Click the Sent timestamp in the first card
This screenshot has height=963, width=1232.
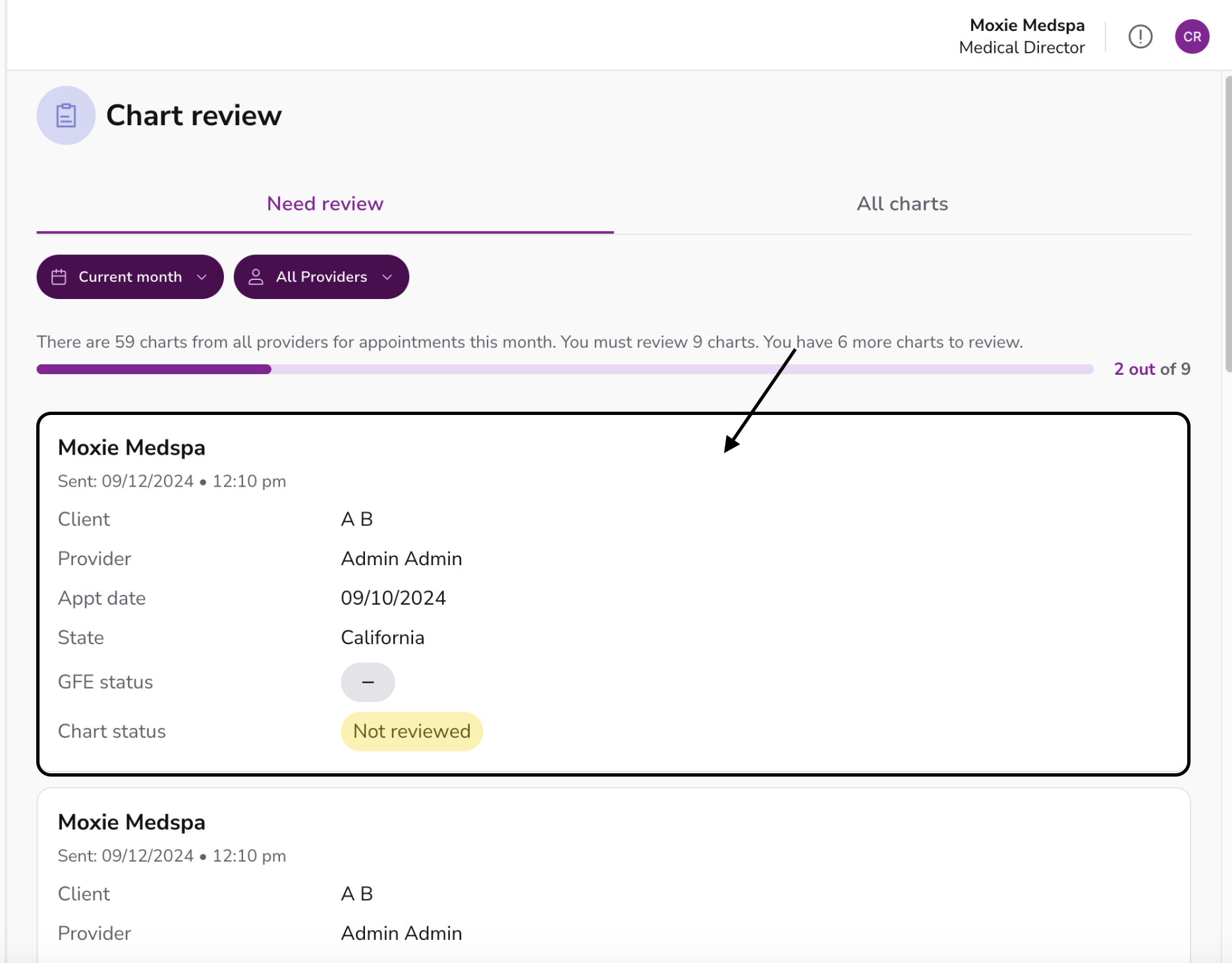pyautogui.click(x=172, y=482)
